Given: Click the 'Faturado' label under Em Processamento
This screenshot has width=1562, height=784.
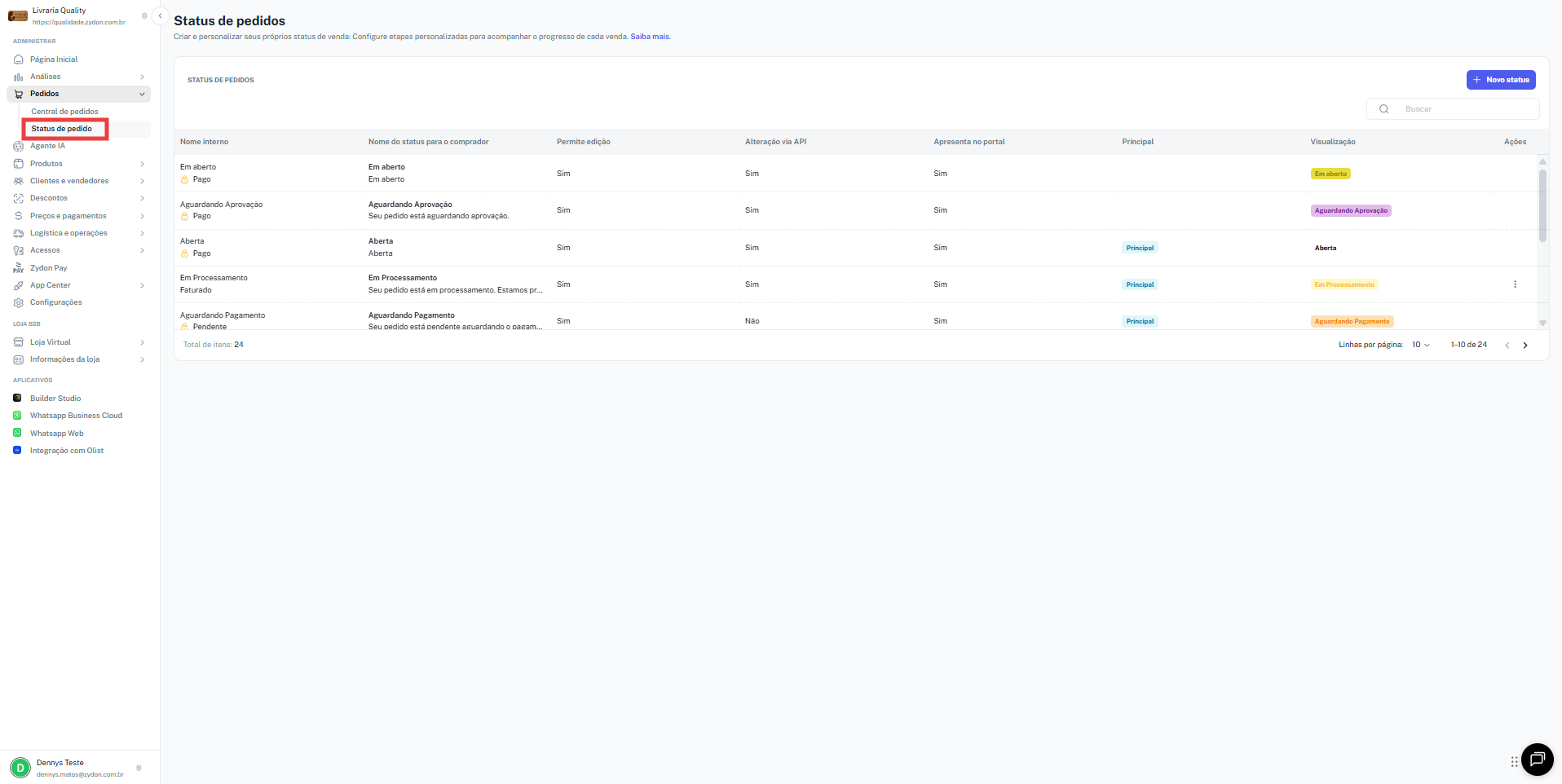Looking at the screenshot, I should pos(196,290).
